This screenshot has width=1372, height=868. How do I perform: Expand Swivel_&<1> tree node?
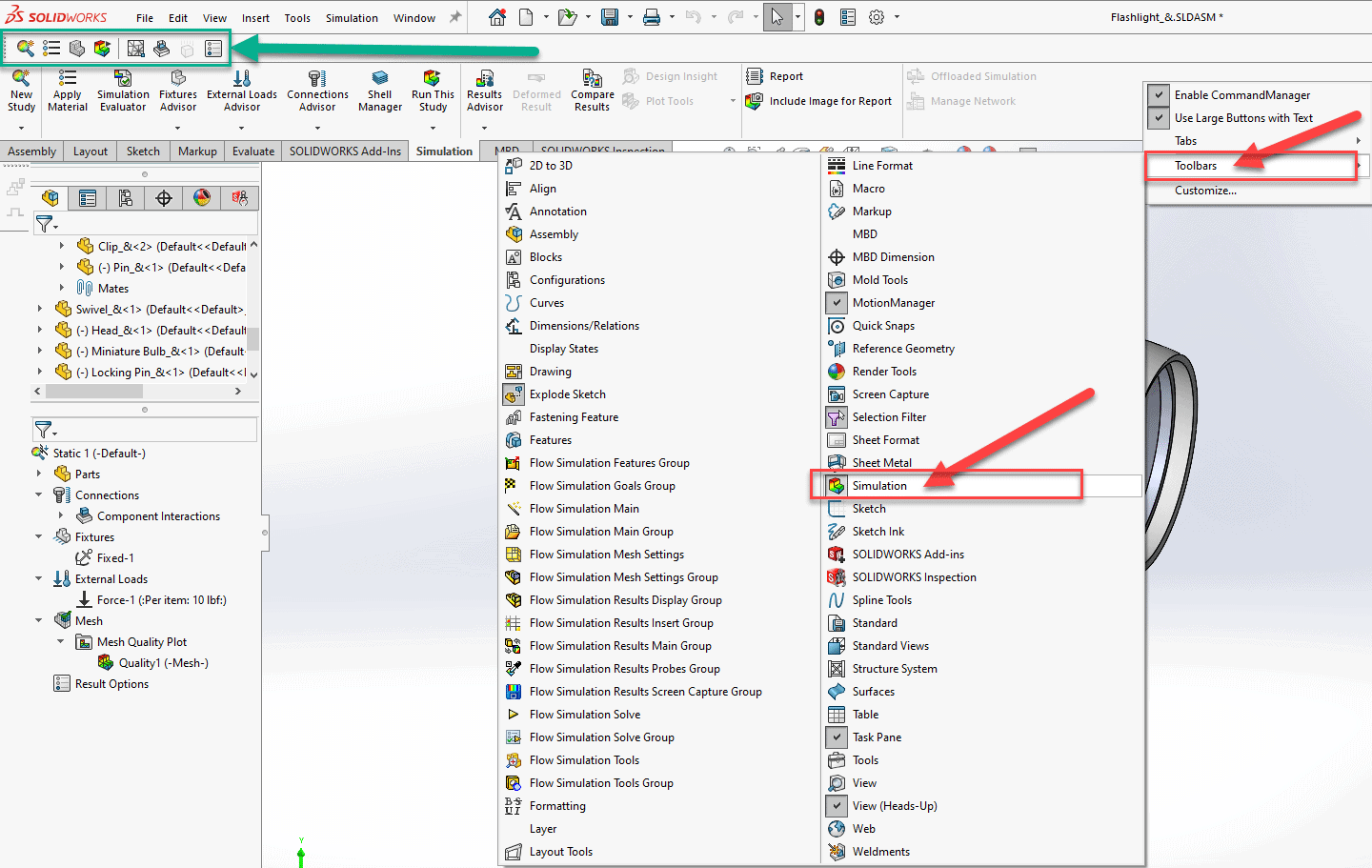pos(39,309)
